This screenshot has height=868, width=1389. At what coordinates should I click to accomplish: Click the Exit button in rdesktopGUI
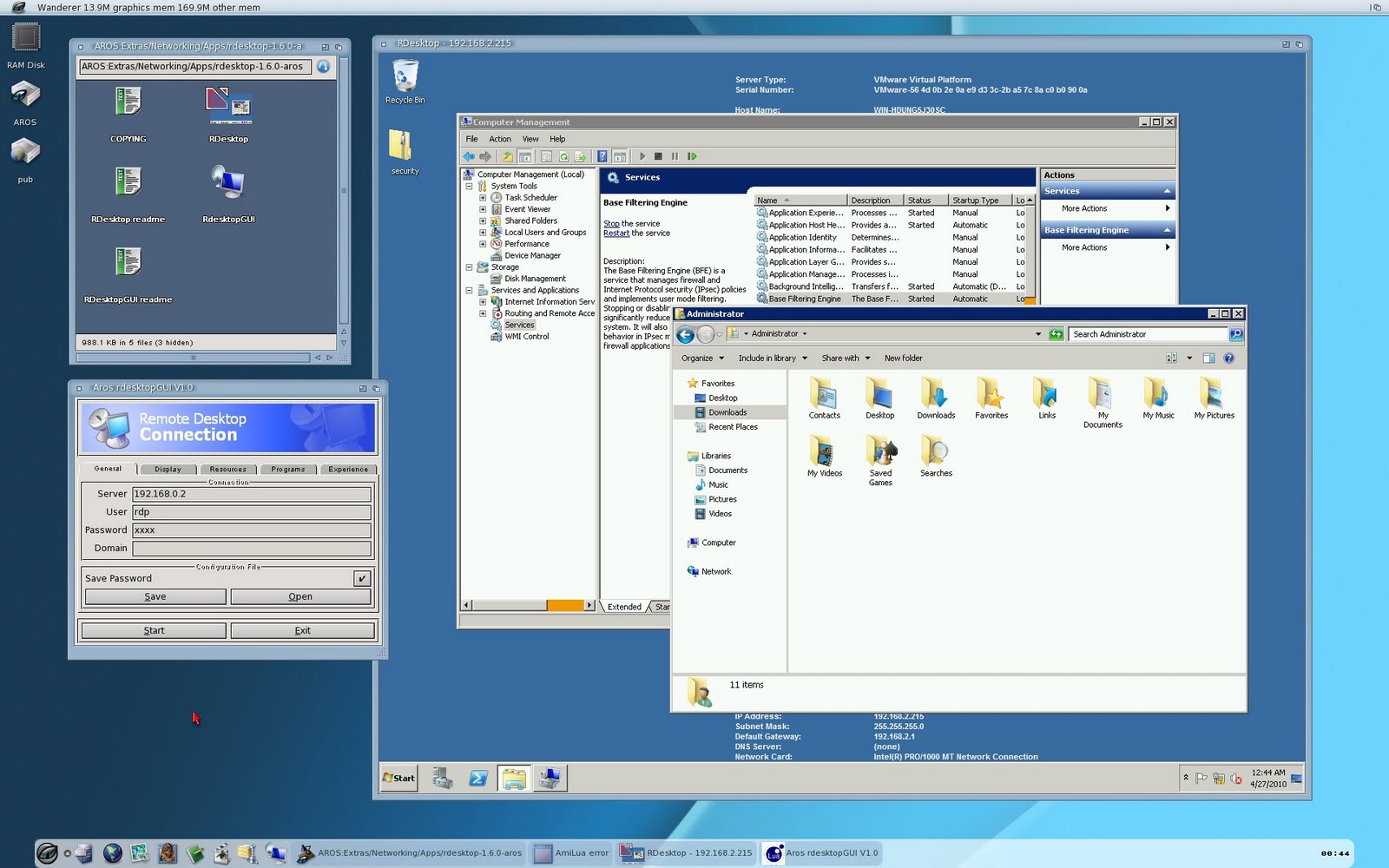pyautogui.click(x=302, y=630)
